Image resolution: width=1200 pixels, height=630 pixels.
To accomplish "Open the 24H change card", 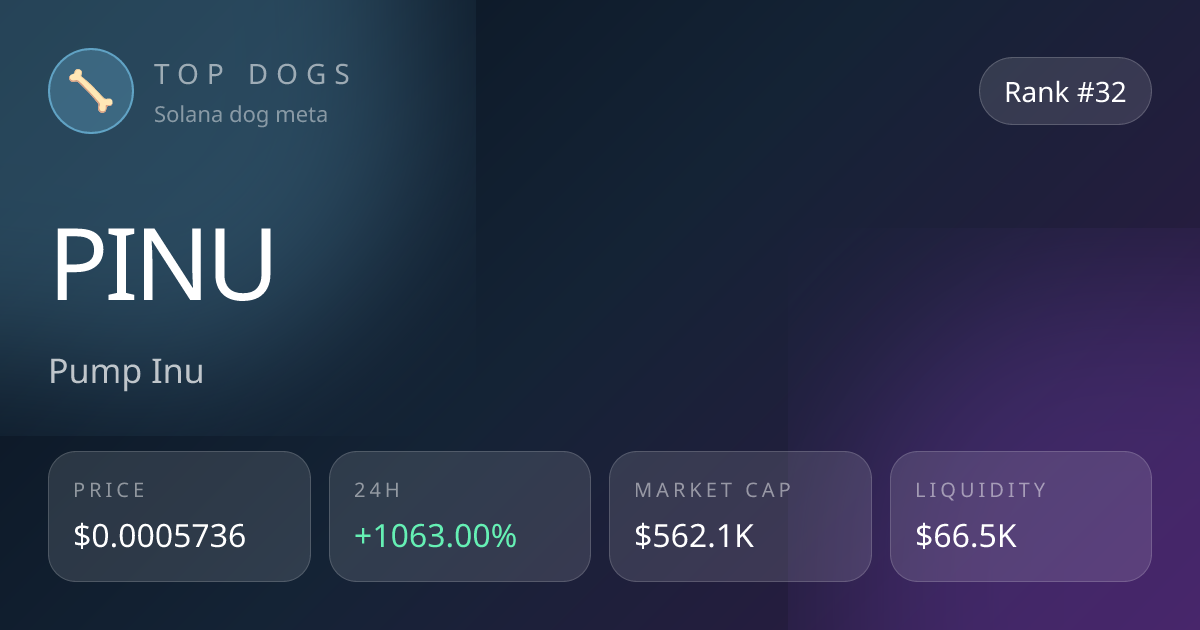I will click(x=460, y=516).
